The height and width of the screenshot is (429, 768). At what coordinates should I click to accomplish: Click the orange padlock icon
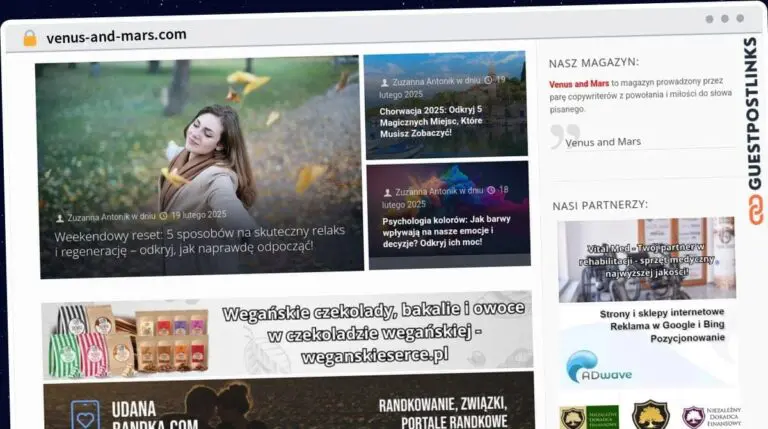[x=30, y=37]
